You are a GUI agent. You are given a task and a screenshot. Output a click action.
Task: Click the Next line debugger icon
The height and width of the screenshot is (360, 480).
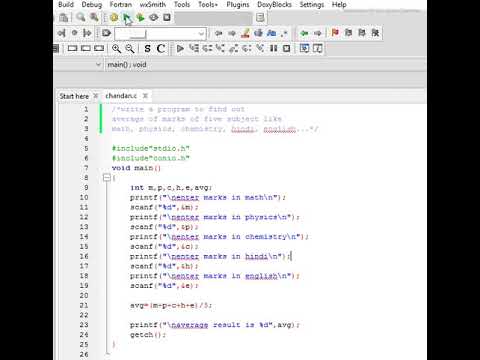[207, 49]
